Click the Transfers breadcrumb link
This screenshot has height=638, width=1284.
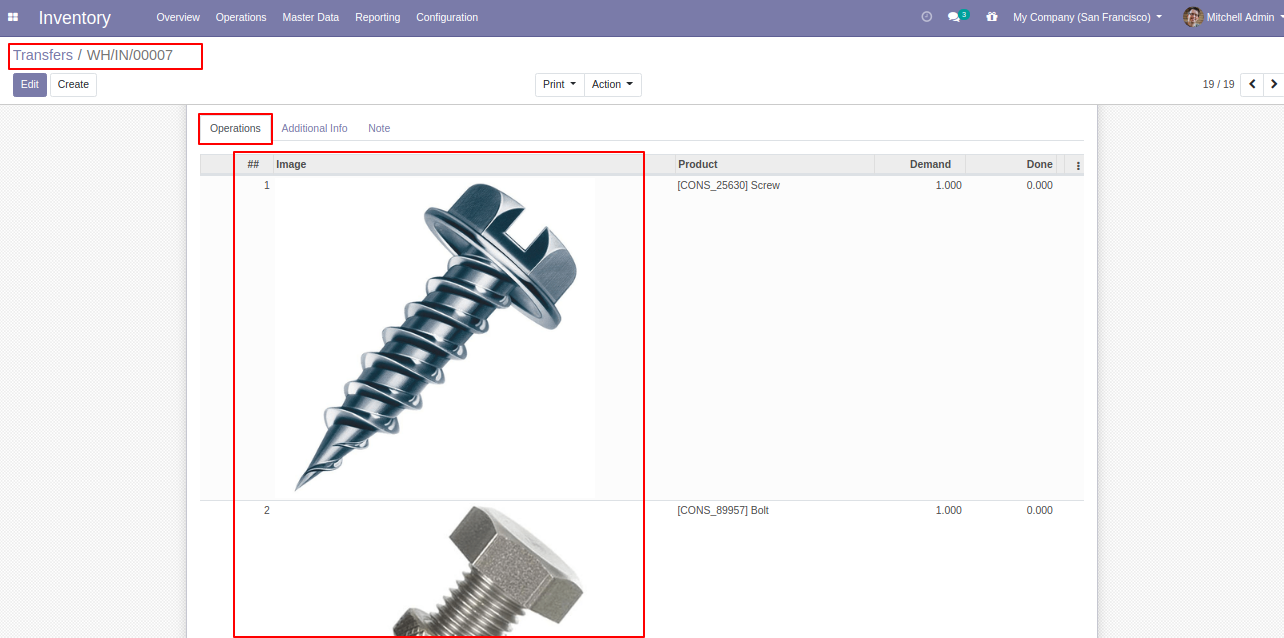pos(43,55)
